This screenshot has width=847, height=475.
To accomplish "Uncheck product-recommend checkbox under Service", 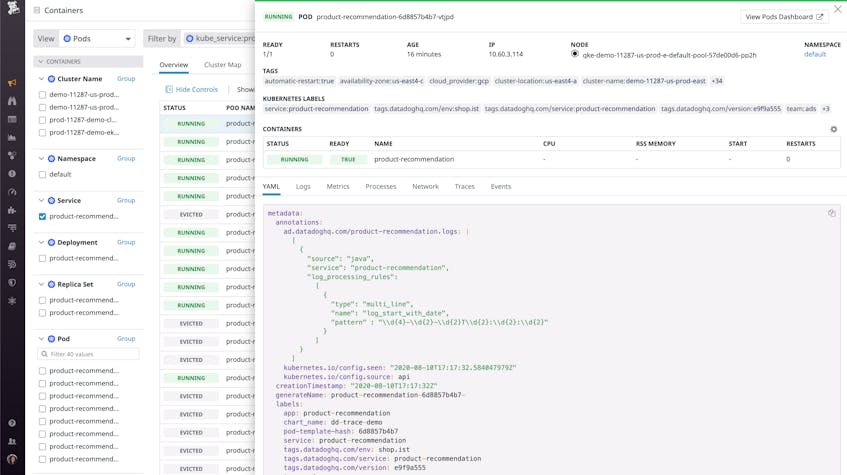I will point(42,216).
